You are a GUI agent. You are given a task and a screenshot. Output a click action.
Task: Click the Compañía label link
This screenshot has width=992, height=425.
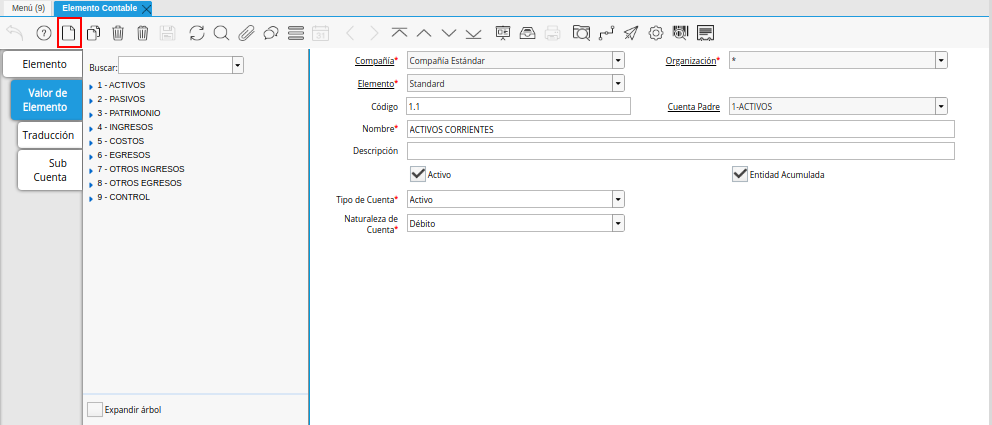(374, 61)
